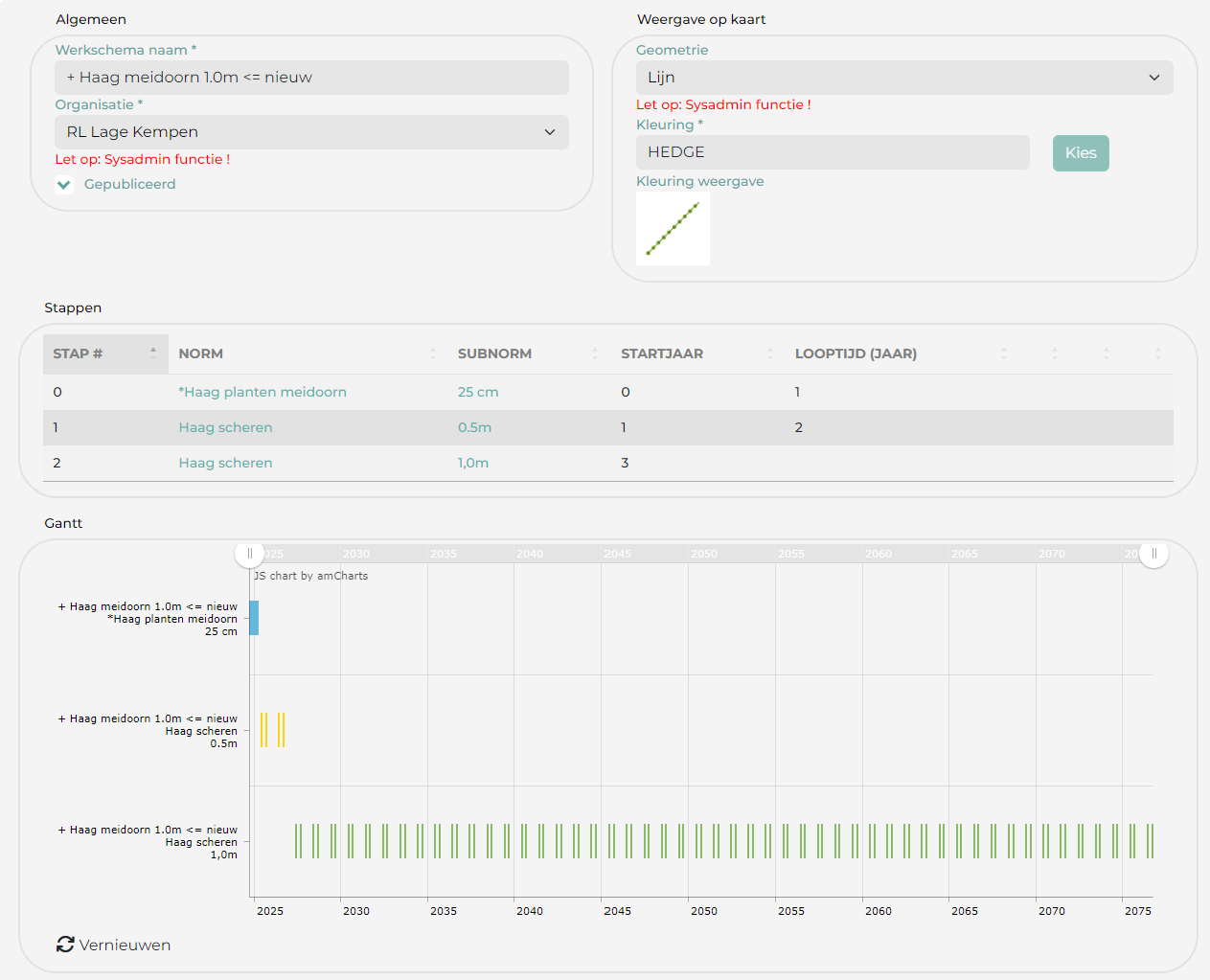Click the LOOPTIJD (JAAR) sort icon

point(1003,353)
